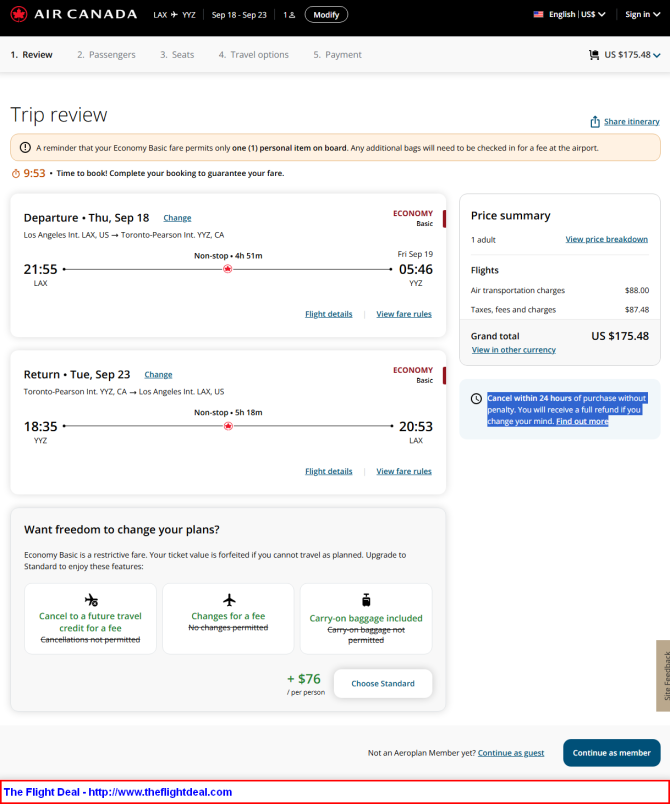Image resolution: width=670 pixels, height=804 pixels.
Task: Click the departure flight maple leaf marker
Action: click(228, 269)
